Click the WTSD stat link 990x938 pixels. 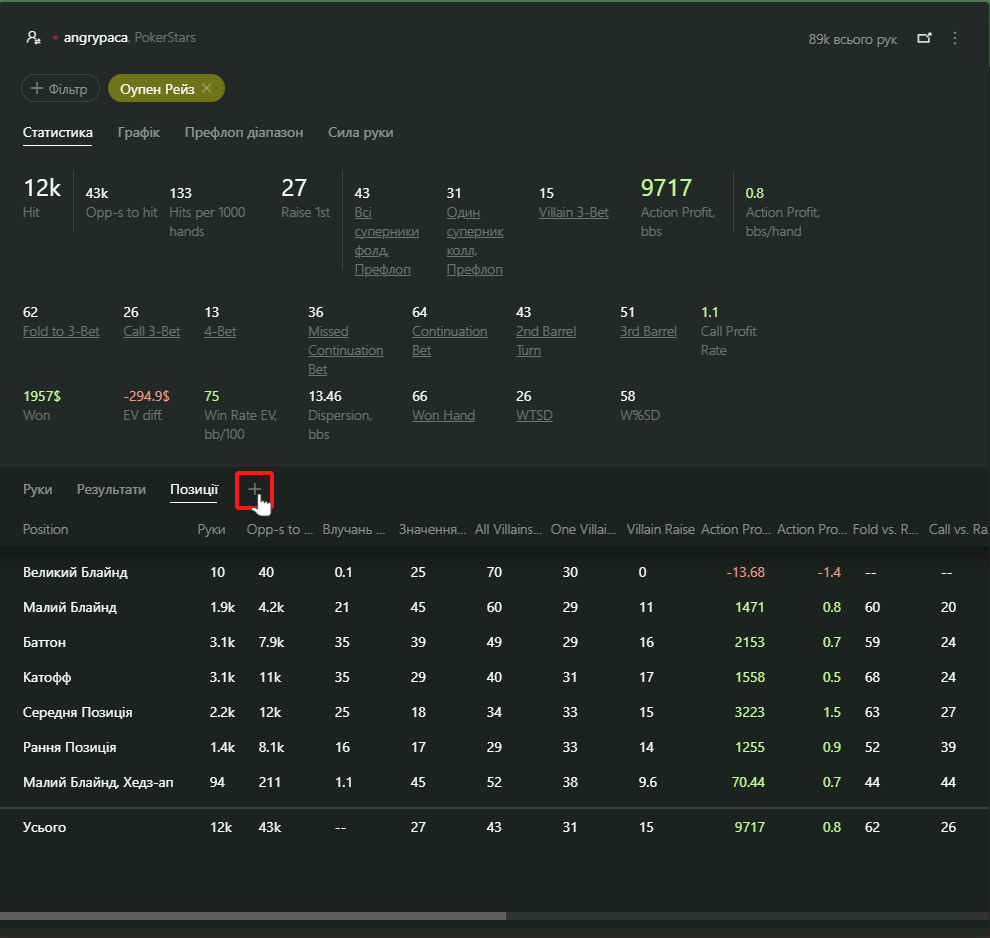[x=534, y=415]
